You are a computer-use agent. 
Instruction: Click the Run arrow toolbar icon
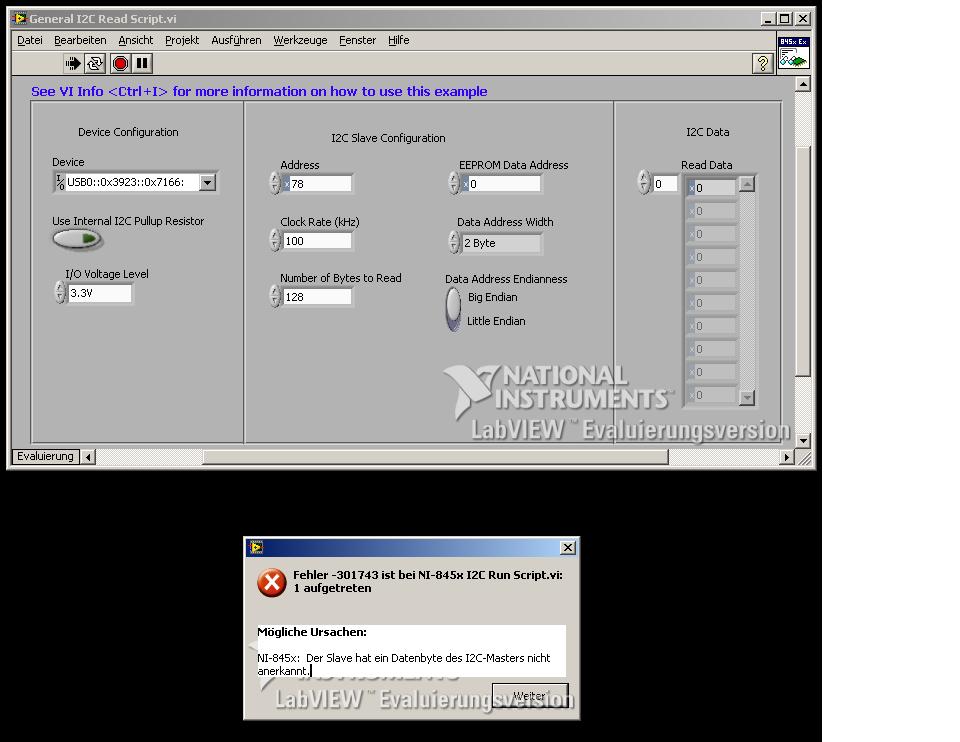click(x=73, y=63)
